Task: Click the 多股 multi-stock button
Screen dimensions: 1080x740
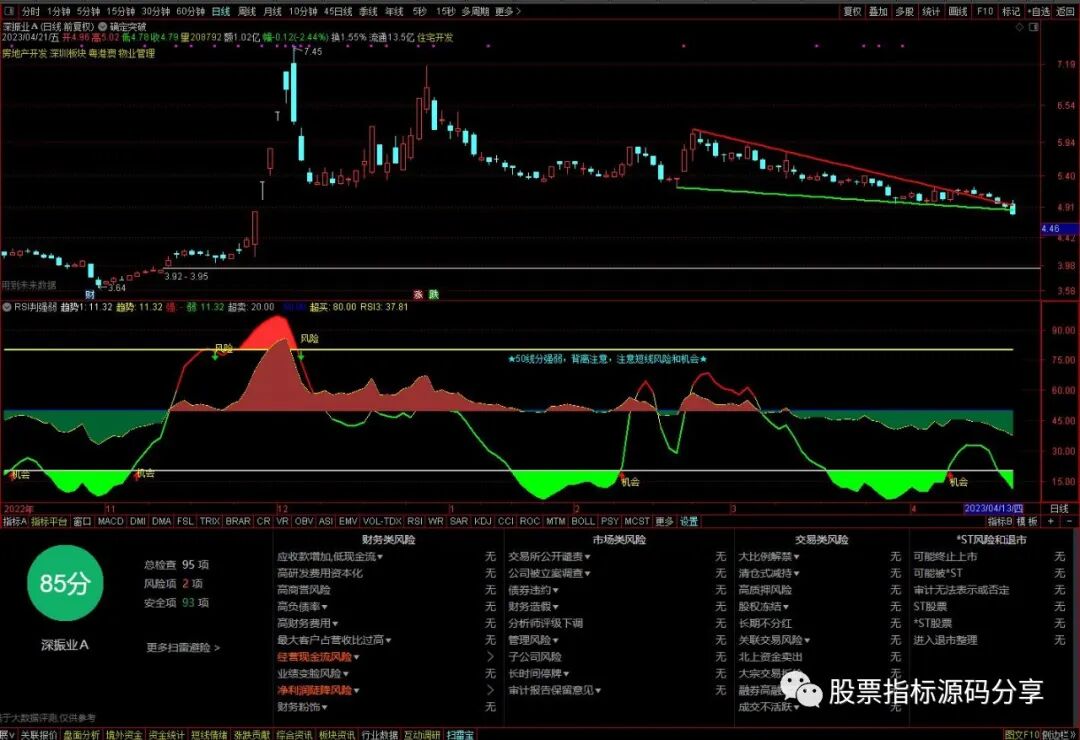Action: pos(904,11)
